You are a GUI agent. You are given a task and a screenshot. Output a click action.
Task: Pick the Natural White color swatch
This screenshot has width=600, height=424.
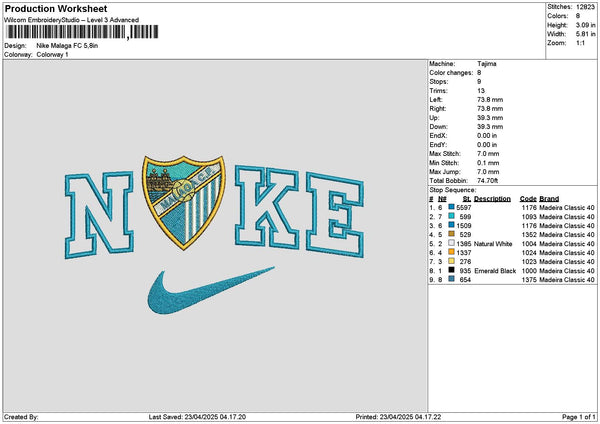[452, 243]
